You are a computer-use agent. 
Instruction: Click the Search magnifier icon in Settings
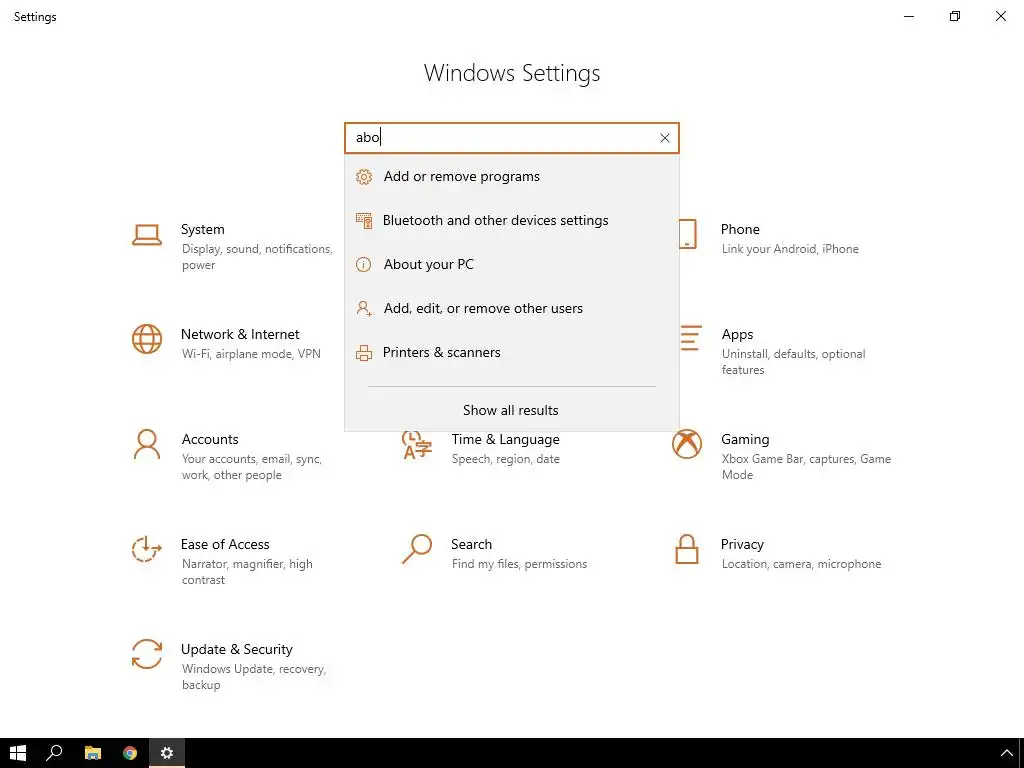417,549
